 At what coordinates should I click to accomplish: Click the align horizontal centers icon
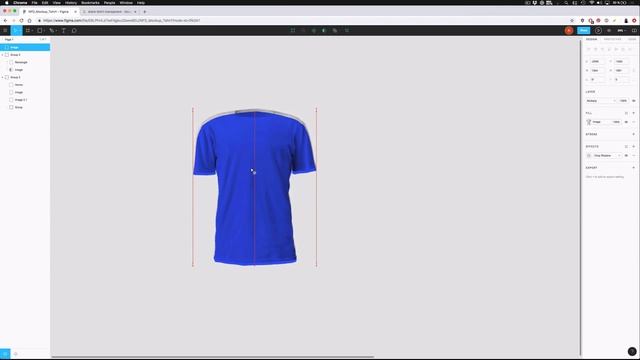(596, 49)
